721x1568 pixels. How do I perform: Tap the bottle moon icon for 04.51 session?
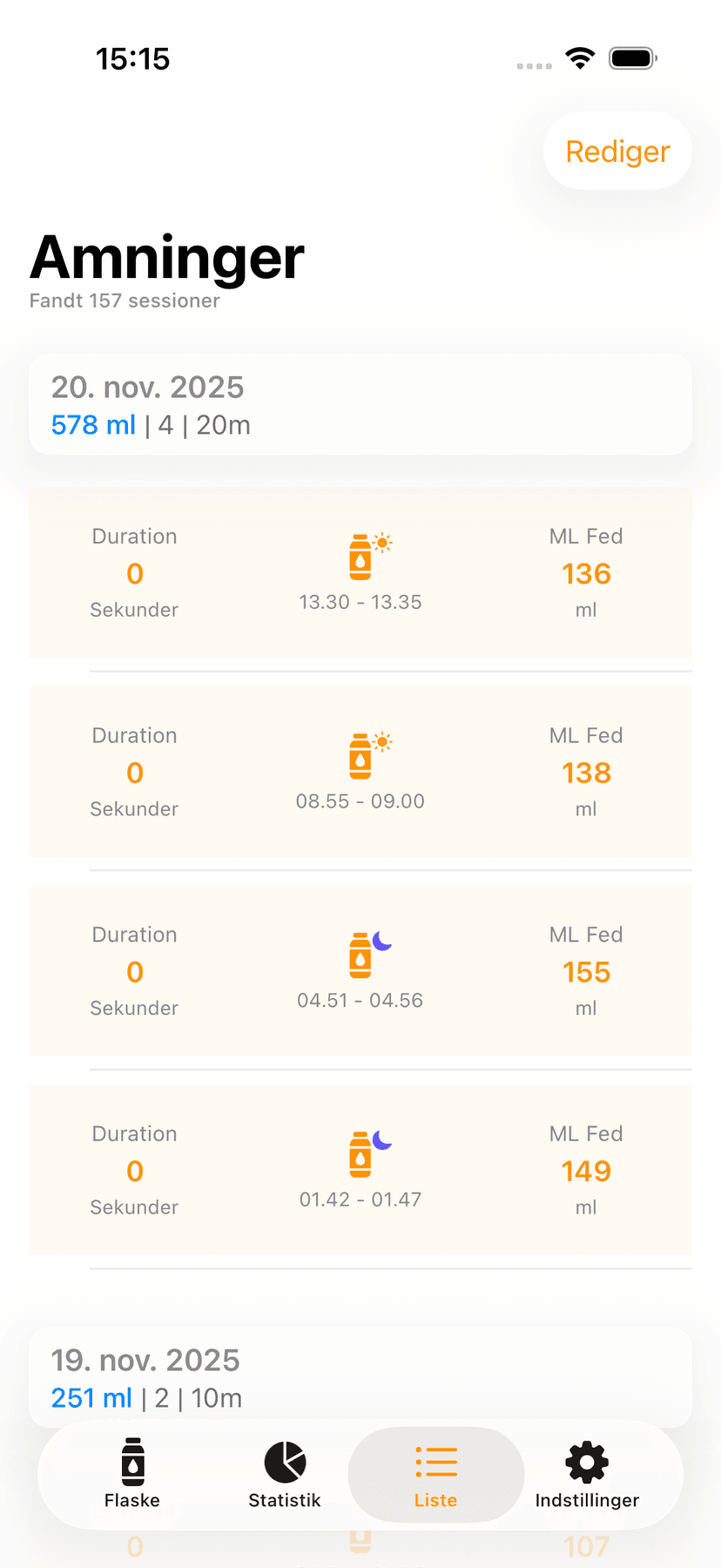coord(369,954)
